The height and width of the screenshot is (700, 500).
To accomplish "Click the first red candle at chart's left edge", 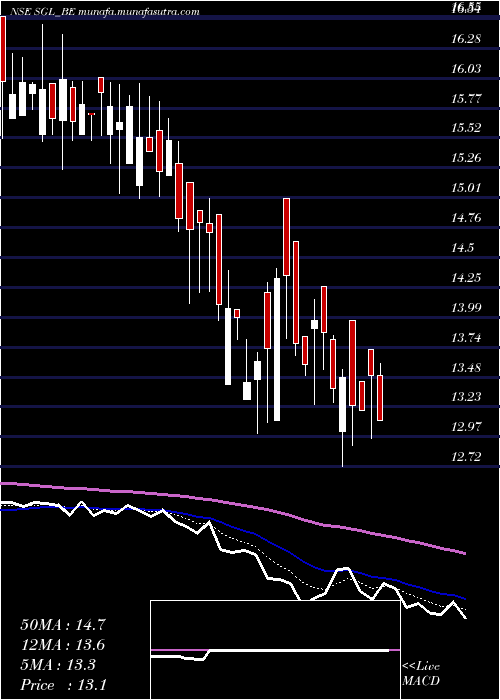I will pos(3,49).
